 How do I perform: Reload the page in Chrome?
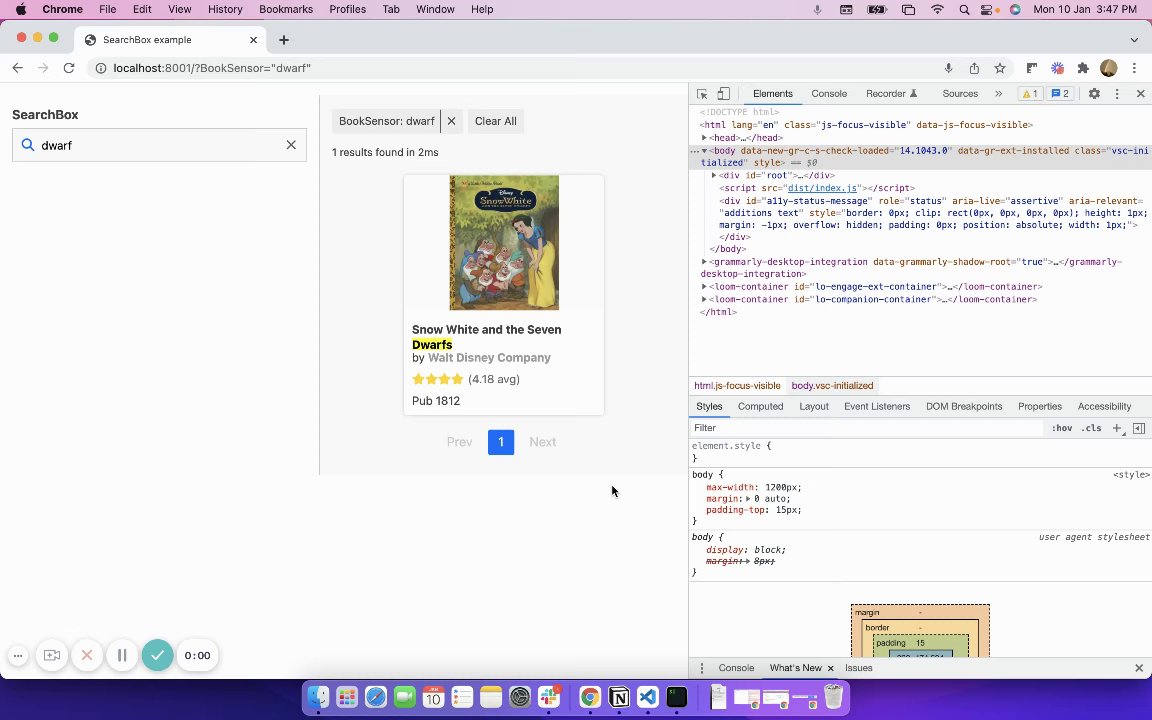[x=68, y=68]
